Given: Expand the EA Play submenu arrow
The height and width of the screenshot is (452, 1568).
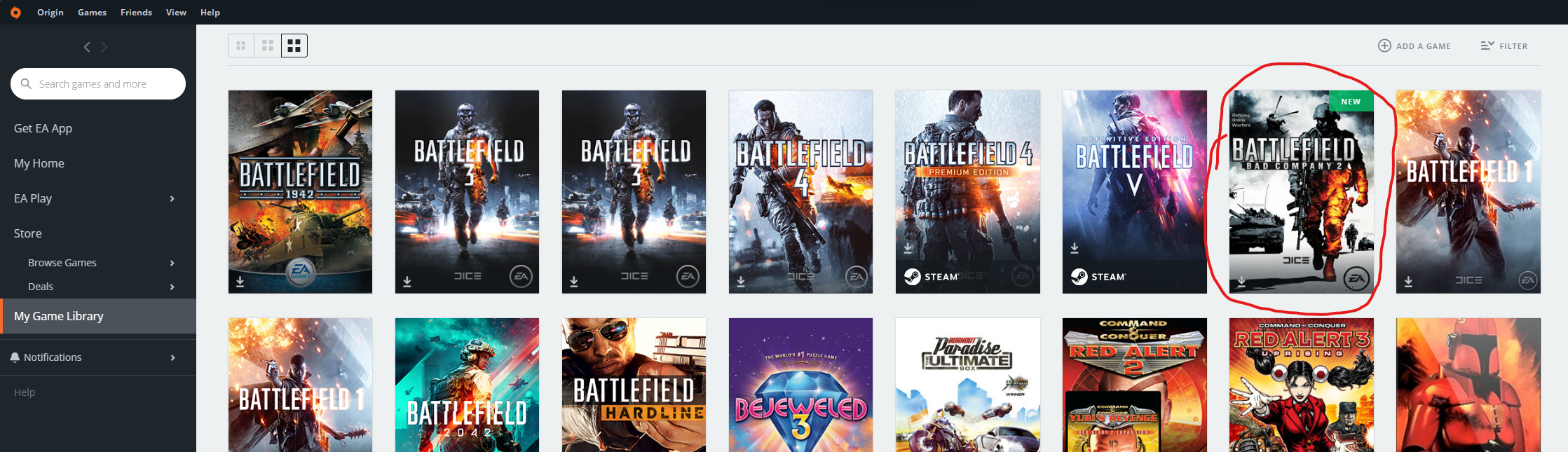Looking at the screenshot, I should 172,198.
